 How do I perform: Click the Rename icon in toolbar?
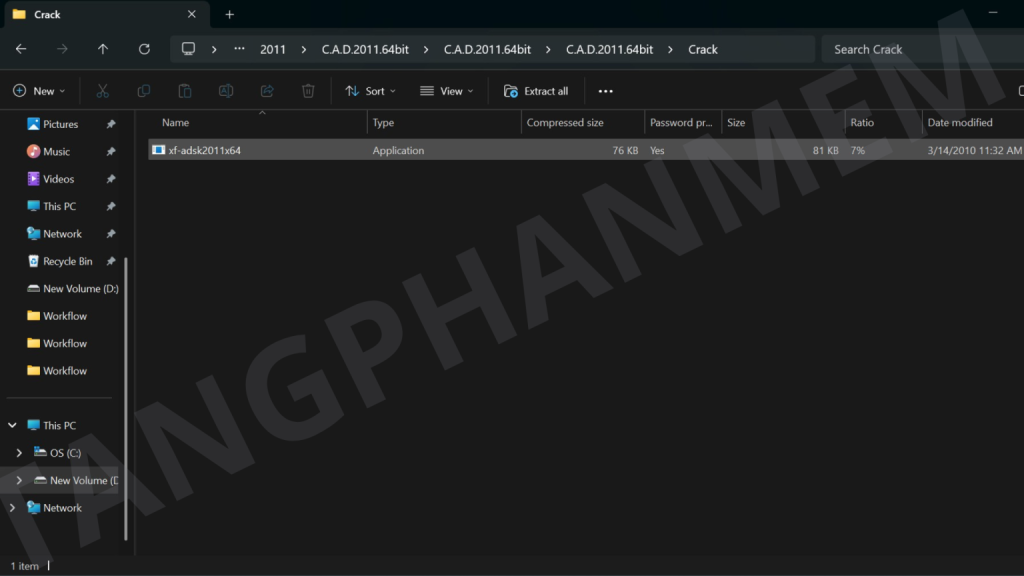[226, 91]
